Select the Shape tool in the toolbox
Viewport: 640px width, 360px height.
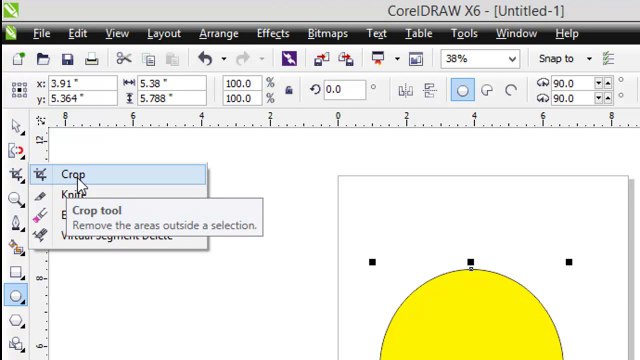pos(16,151)
